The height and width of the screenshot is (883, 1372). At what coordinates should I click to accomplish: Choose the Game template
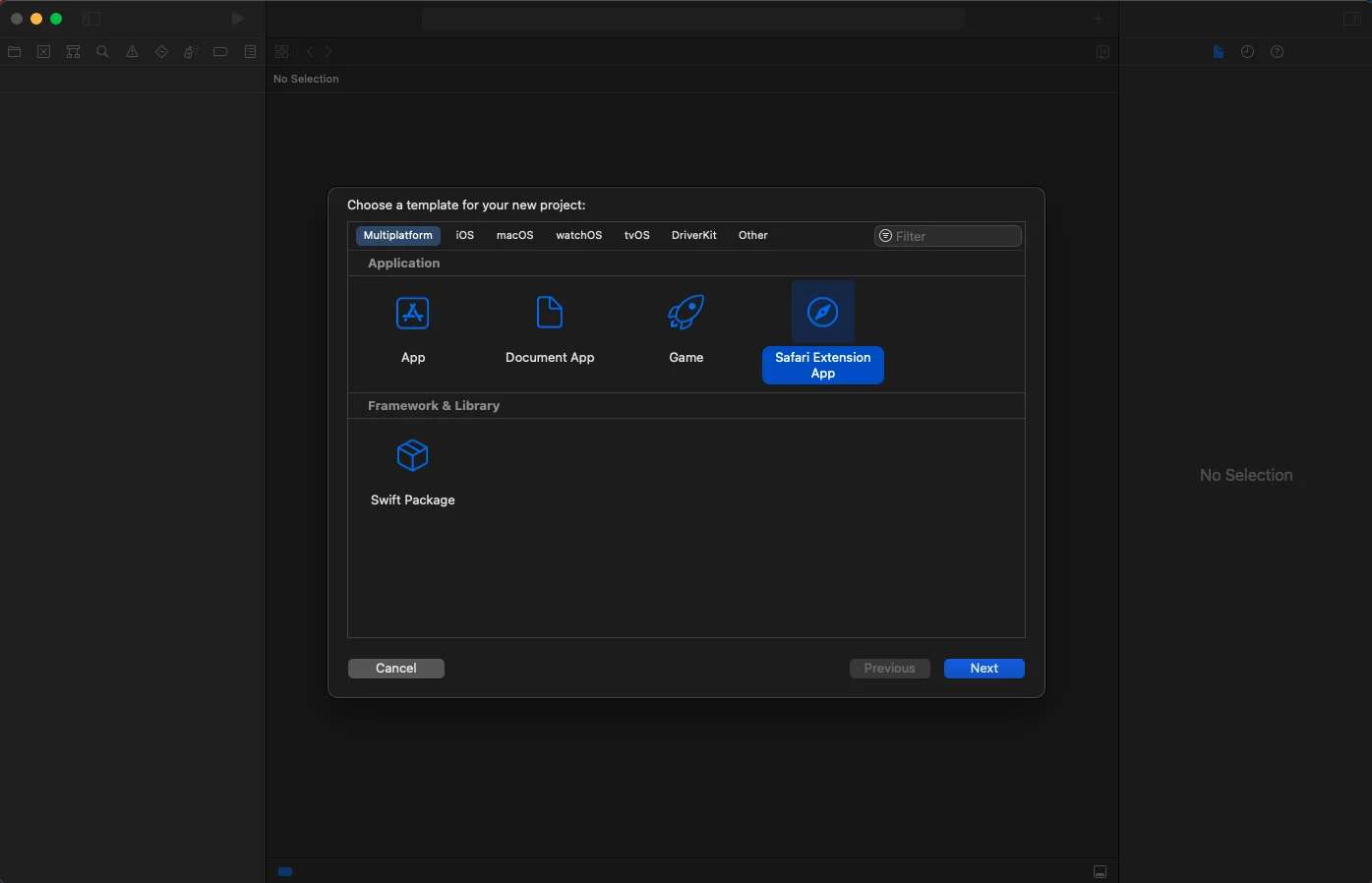coord(686,330)
